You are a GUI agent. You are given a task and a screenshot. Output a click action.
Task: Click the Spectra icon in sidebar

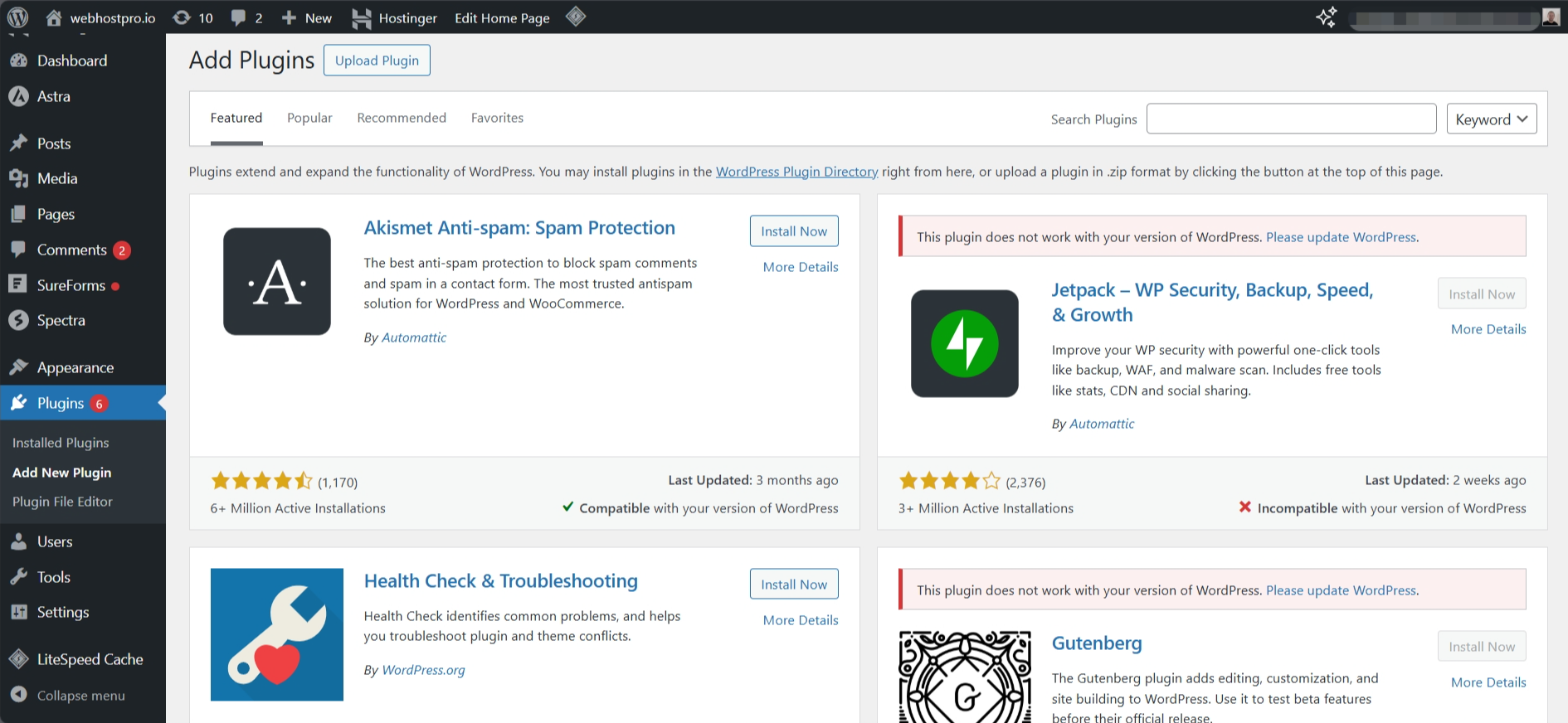(x=18, y=320)
